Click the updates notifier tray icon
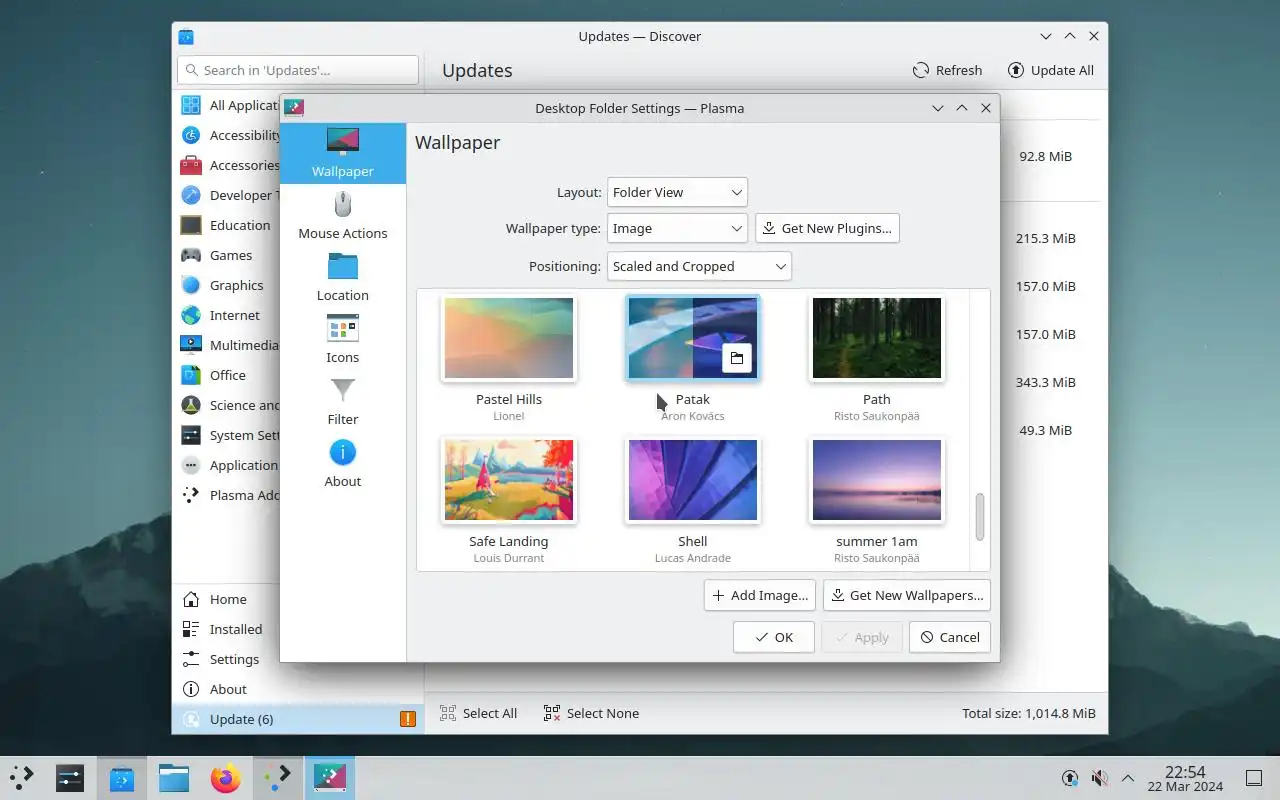1280x800 pixels. pyautogui.click(x=1070, y=777)
